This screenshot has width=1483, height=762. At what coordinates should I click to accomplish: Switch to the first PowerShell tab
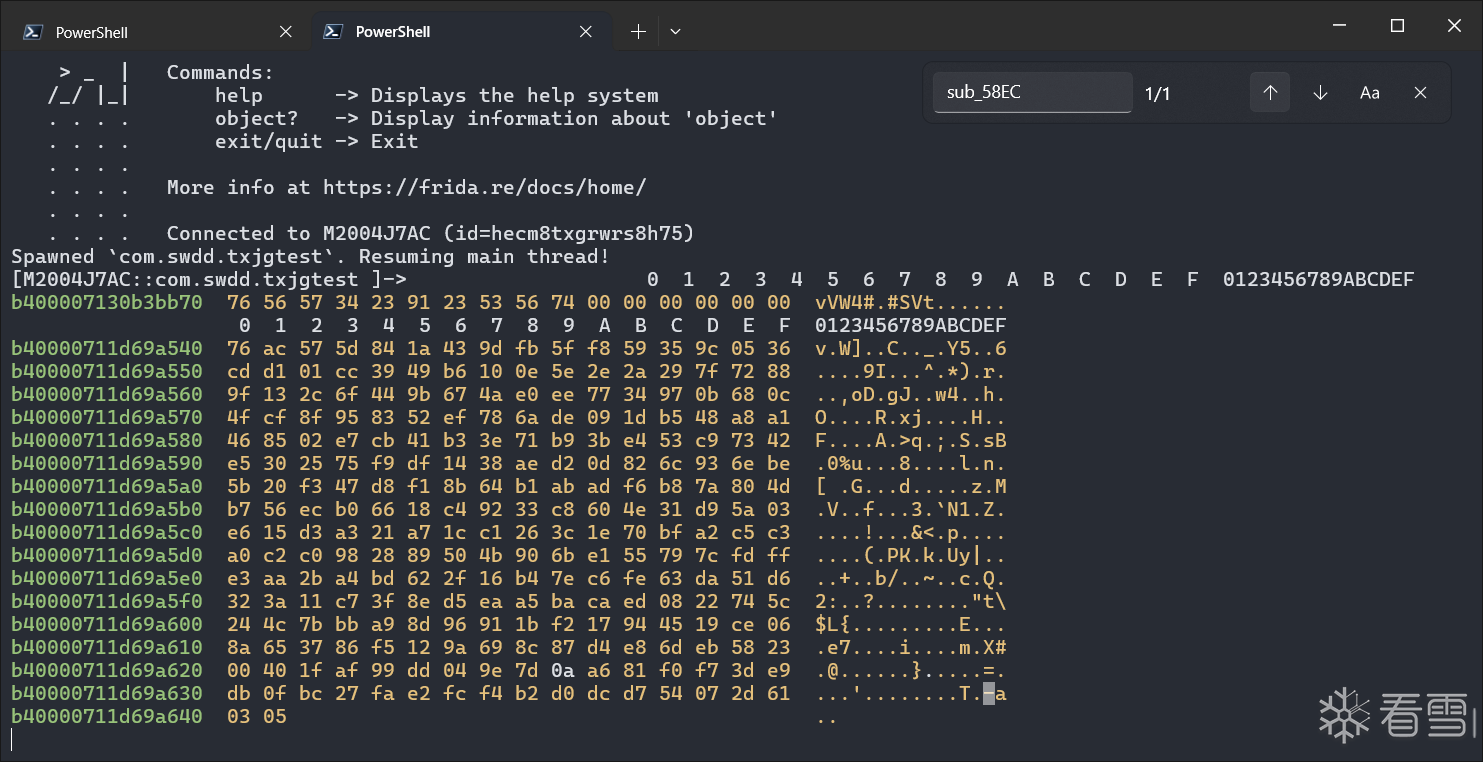[92, 32]
